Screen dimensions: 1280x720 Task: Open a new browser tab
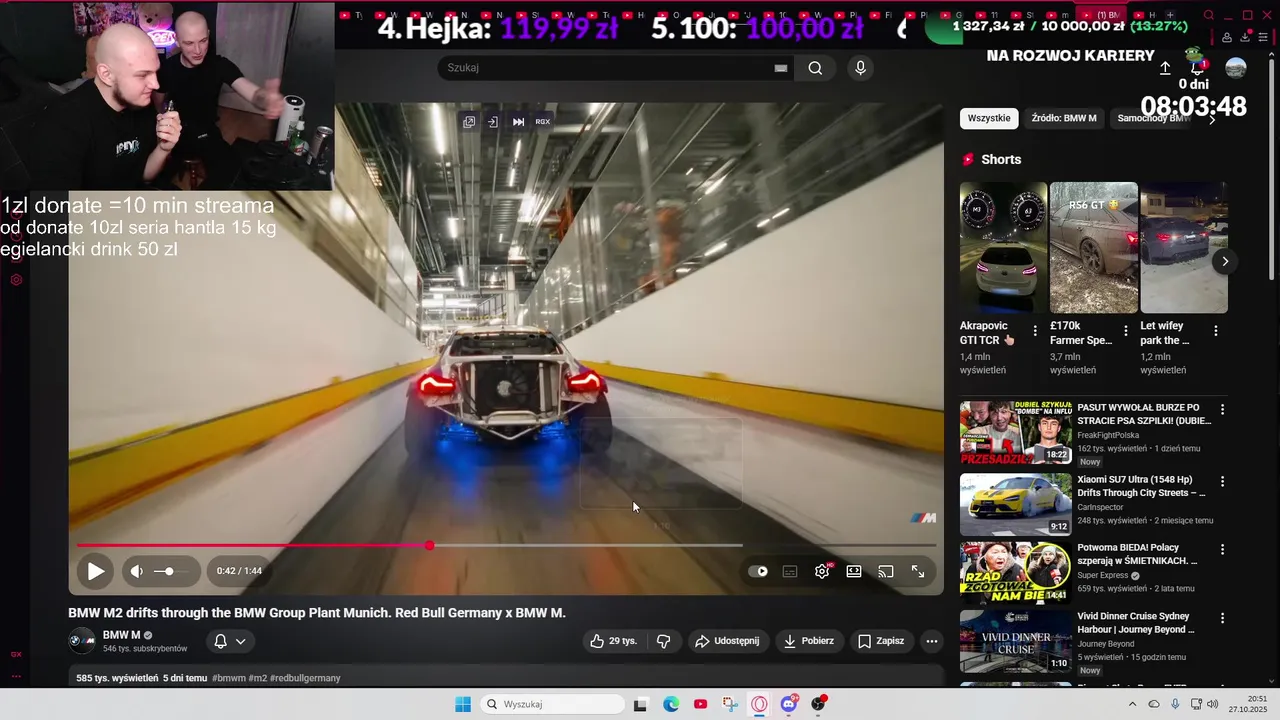click(1171, 15)
